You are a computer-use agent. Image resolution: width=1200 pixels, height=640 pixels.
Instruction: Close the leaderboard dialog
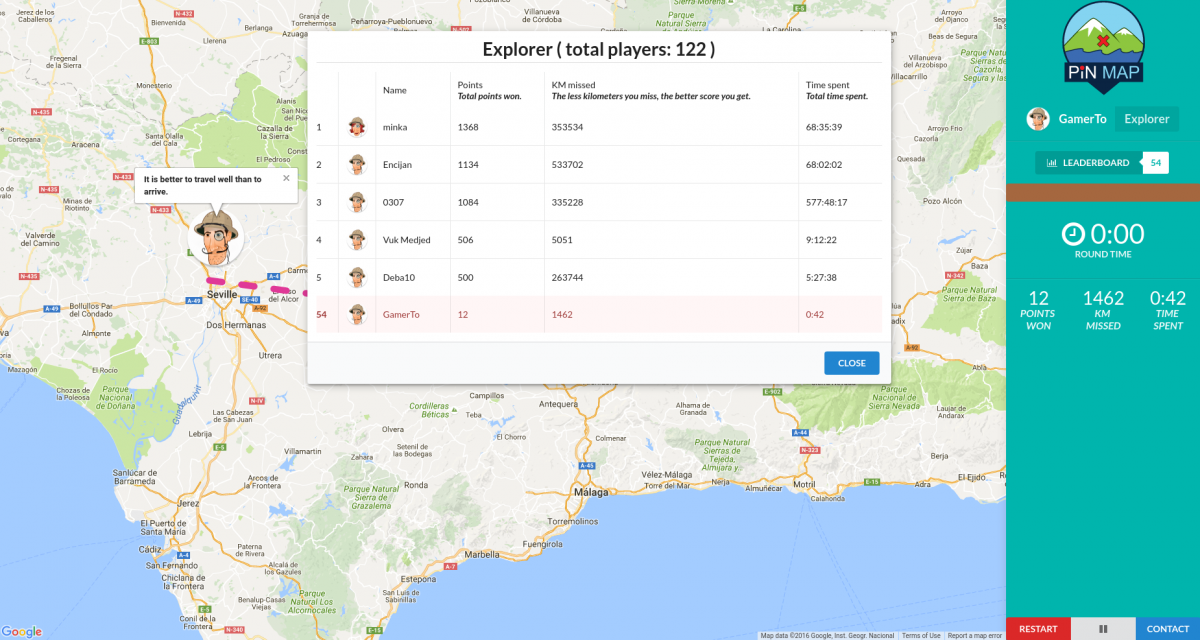851,363
